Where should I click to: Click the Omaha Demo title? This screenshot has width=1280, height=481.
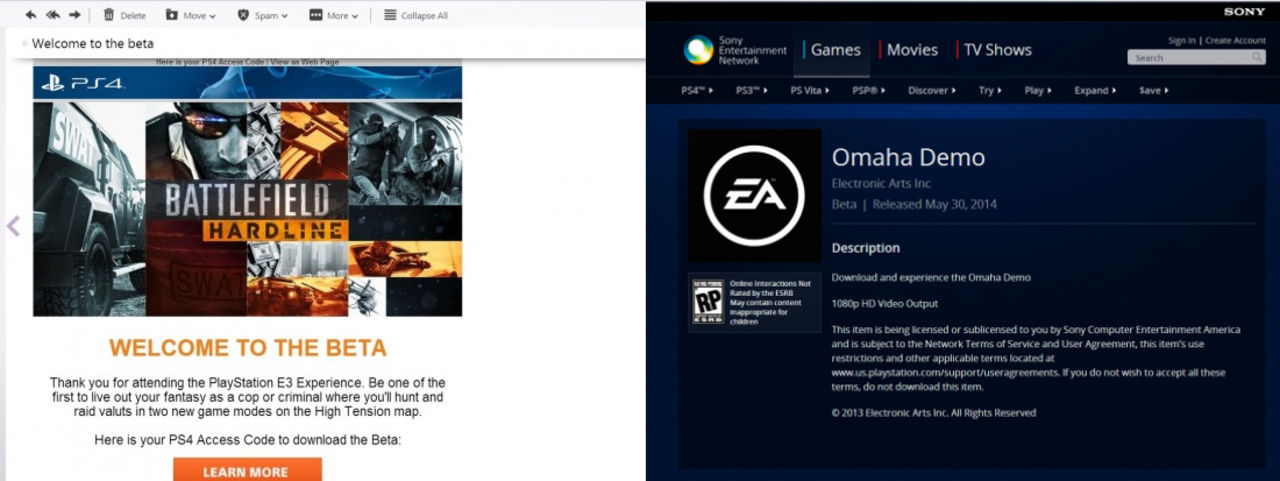click(908, 158)
